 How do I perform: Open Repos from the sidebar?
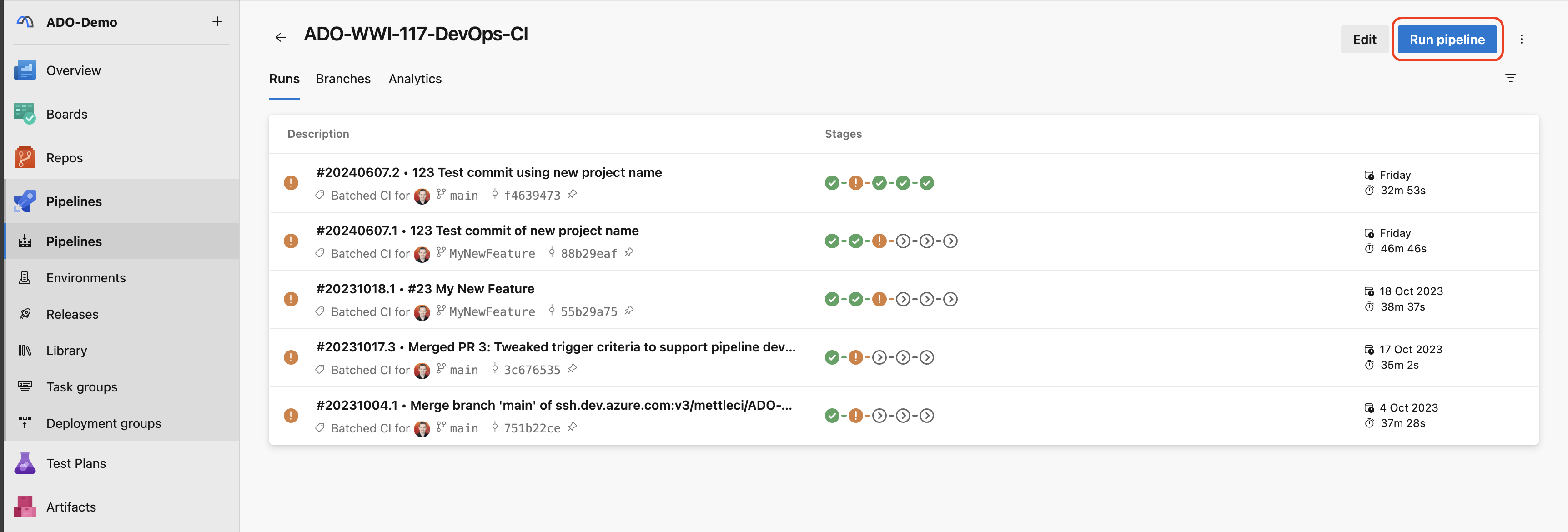64,158
